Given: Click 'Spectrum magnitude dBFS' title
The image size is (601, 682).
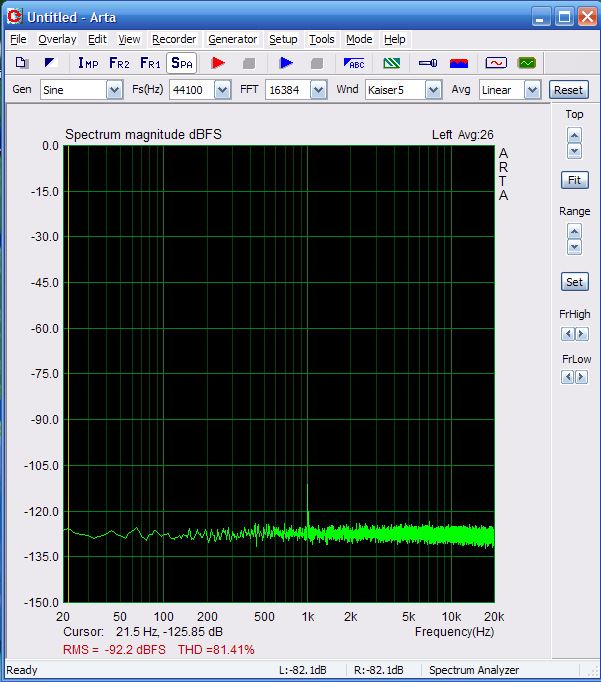Looking at the screenshot, I should point(144,134).
